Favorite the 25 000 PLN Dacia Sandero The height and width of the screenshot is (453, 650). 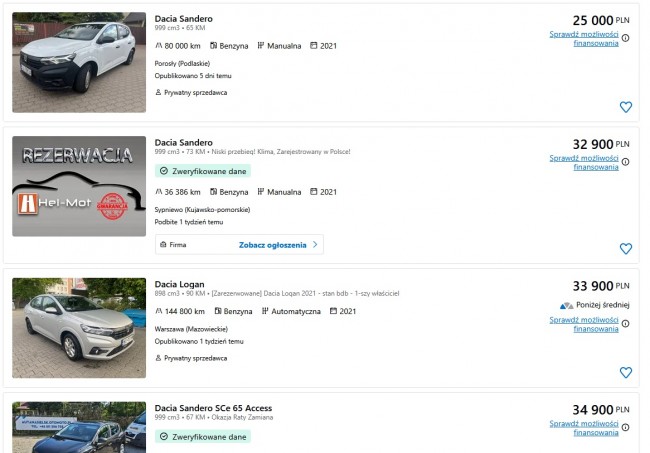pyautogui.click(x=626, y=107)
